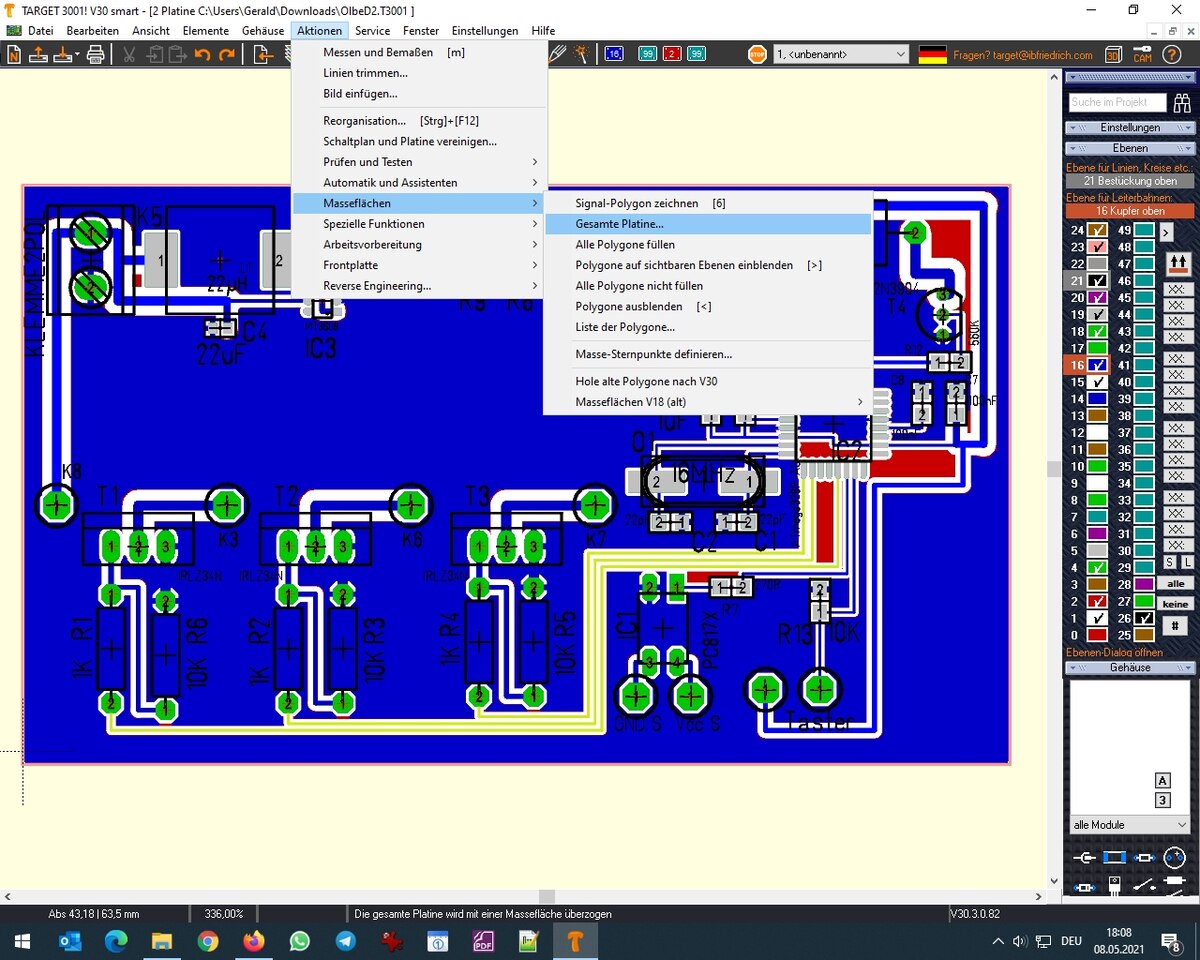Toggle visibility of layer 18

click(x=1097, y=331)
